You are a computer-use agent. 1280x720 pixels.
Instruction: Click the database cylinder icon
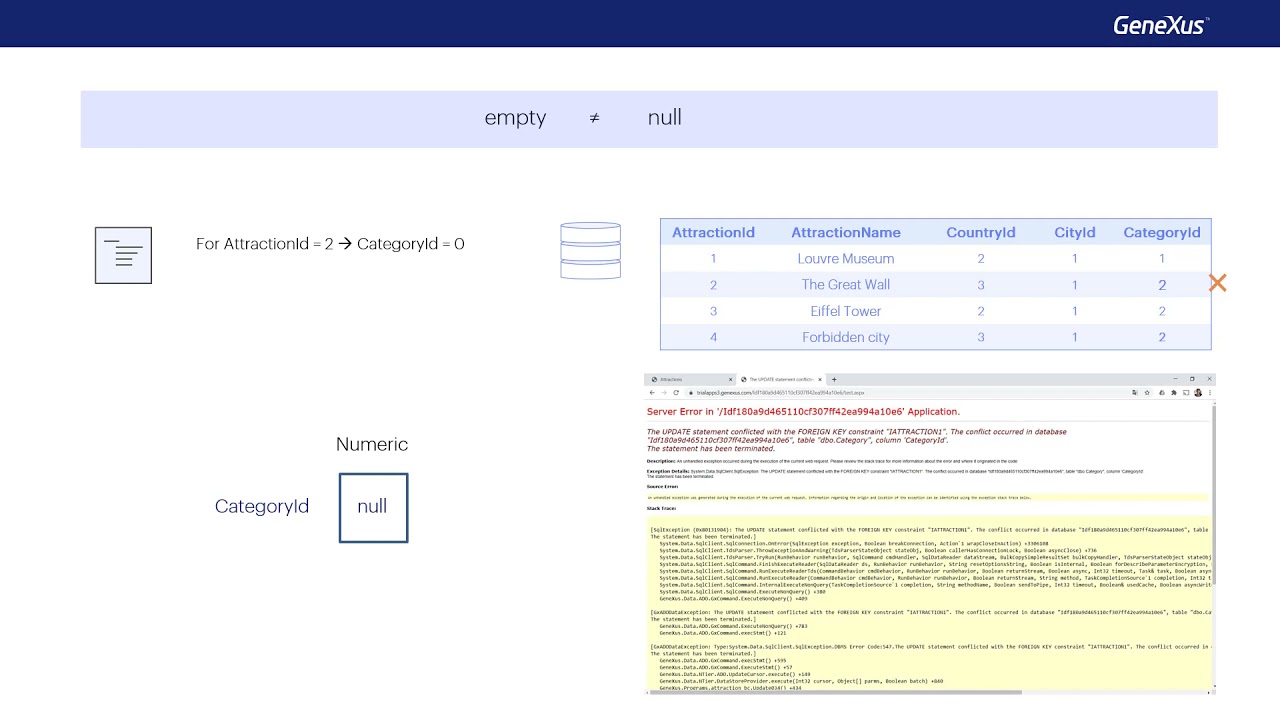coord(590,250)
